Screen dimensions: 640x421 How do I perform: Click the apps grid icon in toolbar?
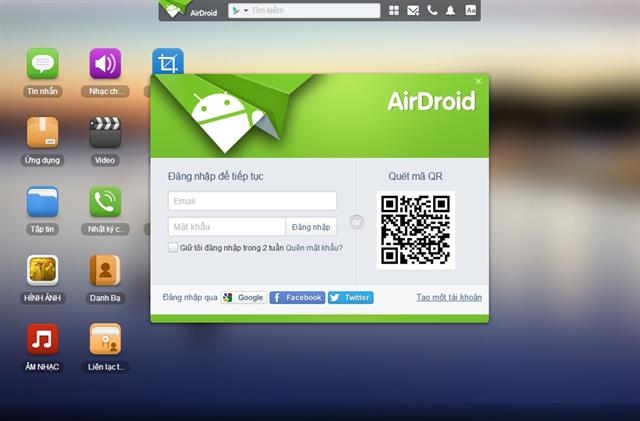tap(394, 10)
